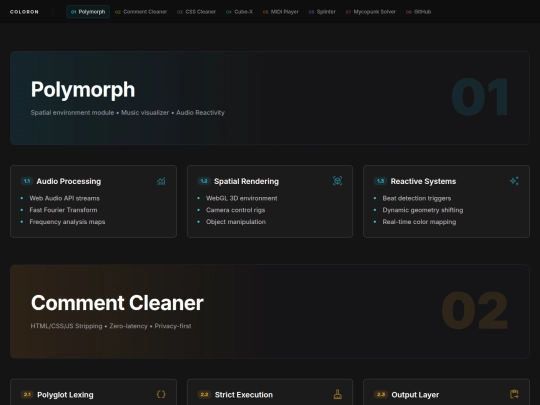
Task: Switch to the Cube-X tab
Action: [x=239, y=12]
